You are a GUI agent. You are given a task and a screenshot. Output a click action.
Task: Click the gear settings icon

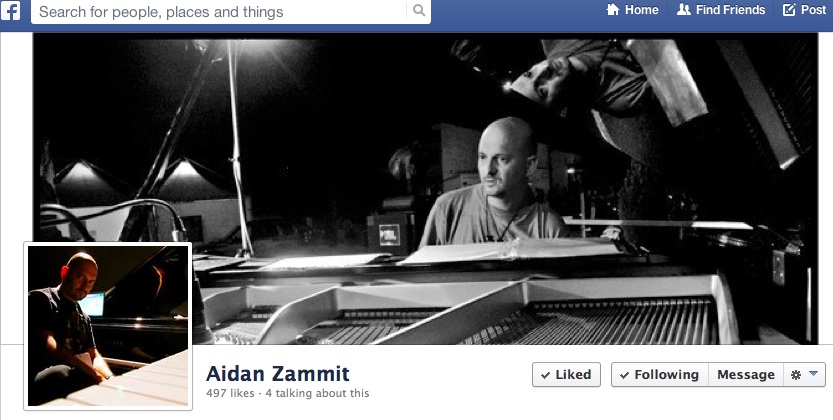click(796, 375)
